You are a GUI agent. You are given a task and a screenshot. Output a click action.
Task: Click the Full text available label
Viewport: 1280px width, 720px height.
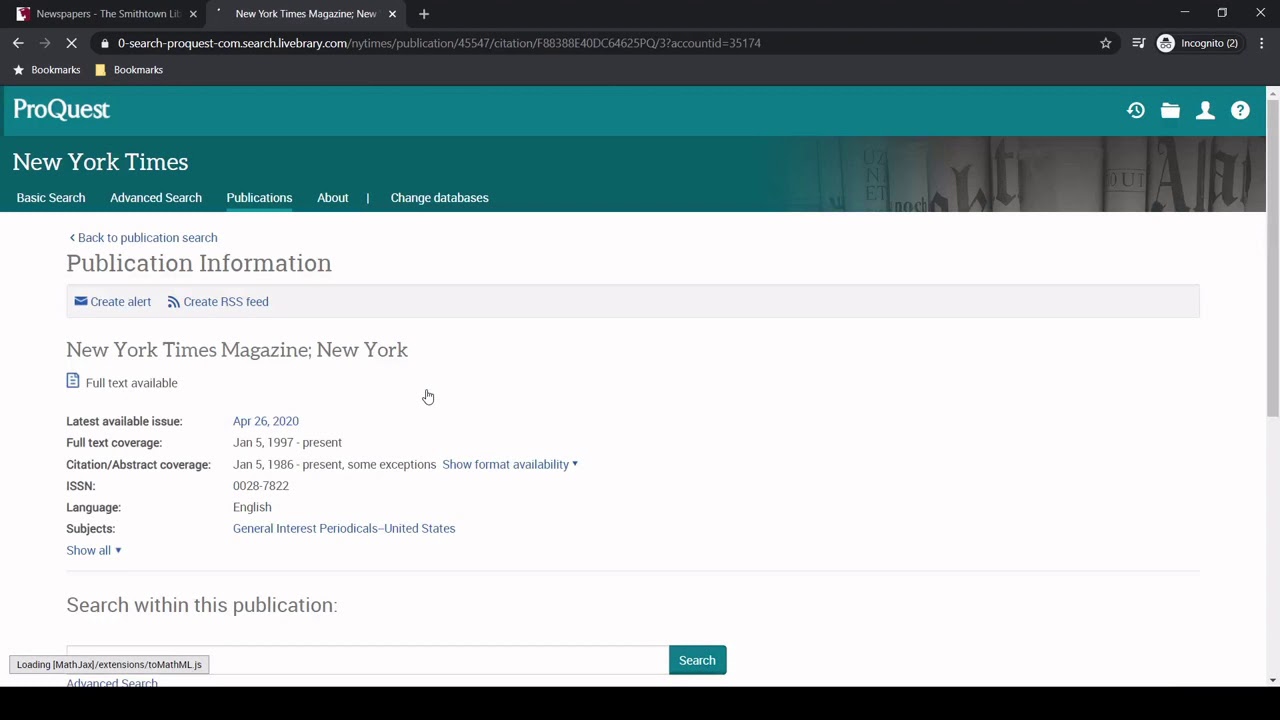click(132, 383)
